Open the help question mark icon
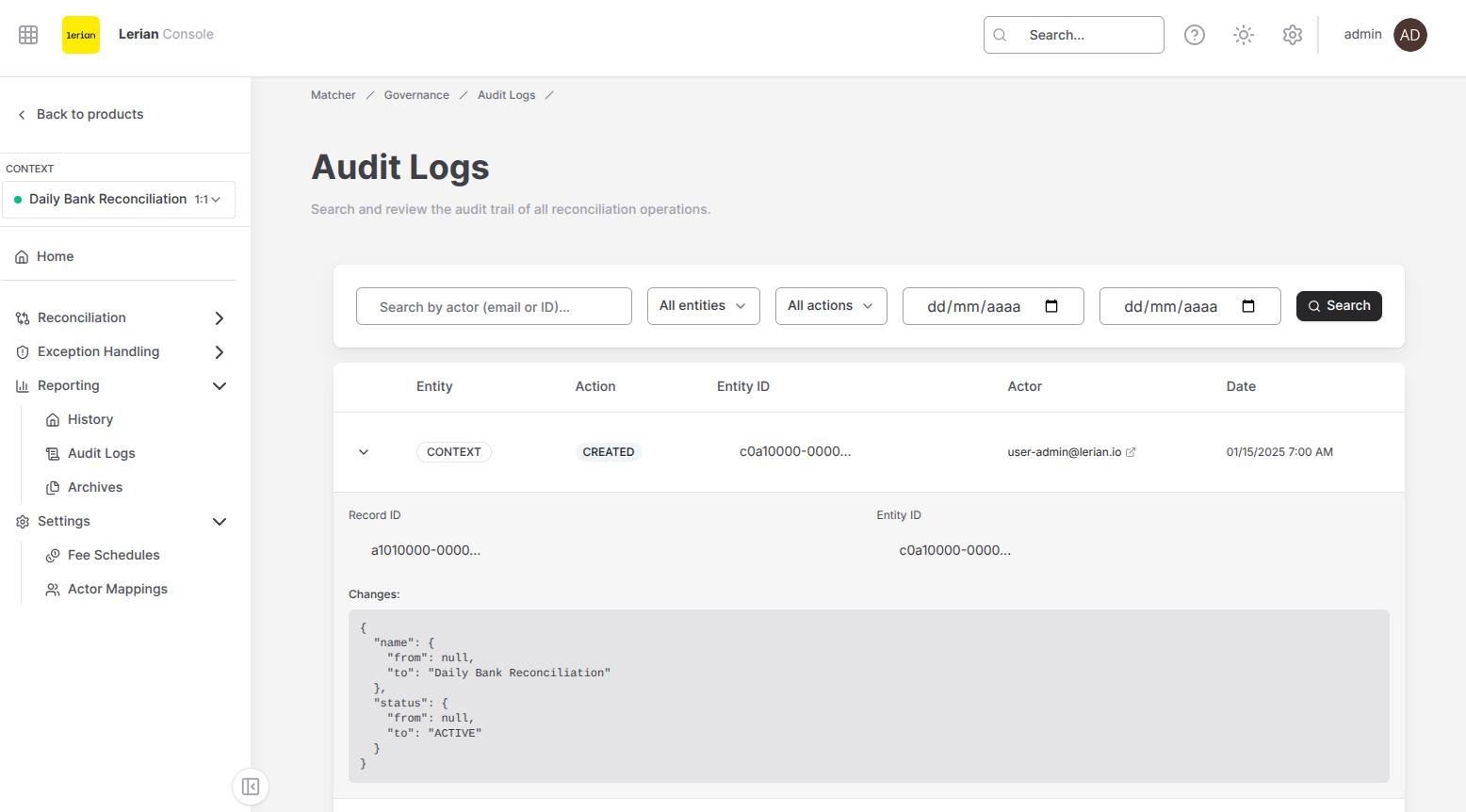This screenshot has width=1466, height=812. pos(1195,35)
